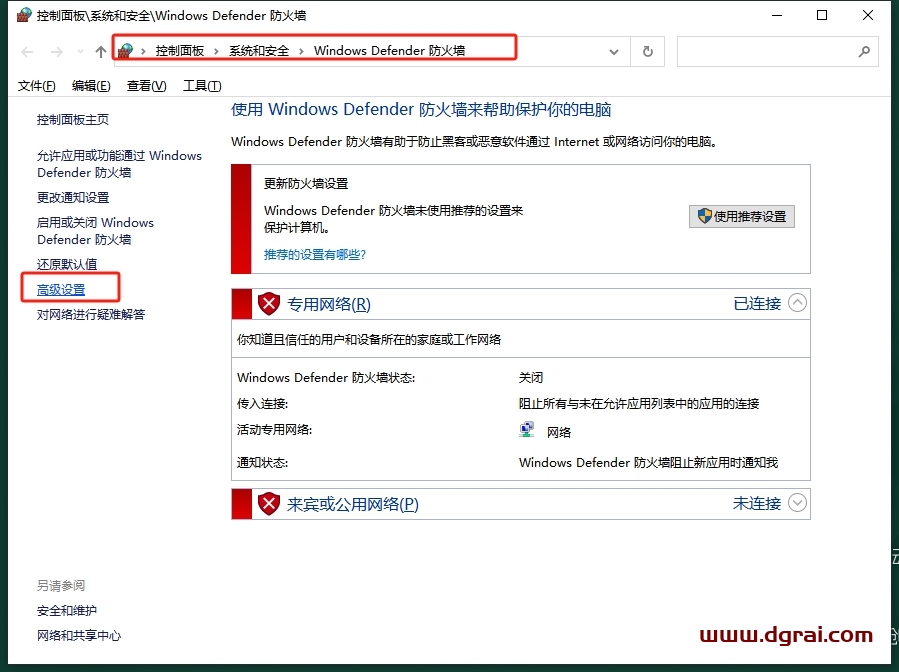Open recent locations dropdown arrow

click(x=80, y=52)
